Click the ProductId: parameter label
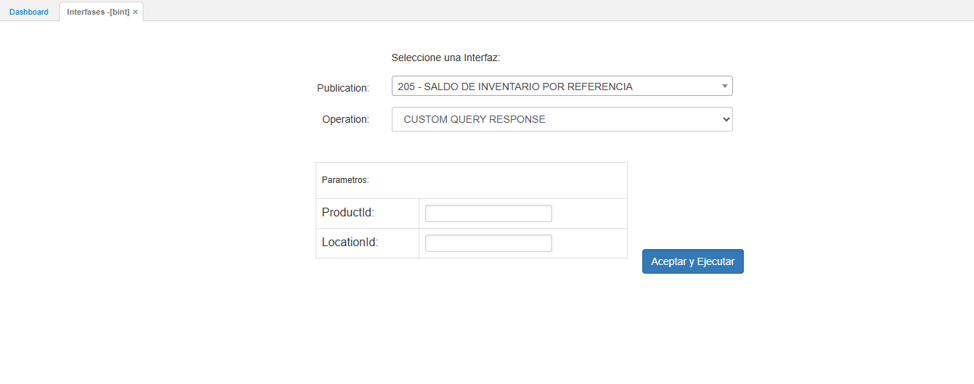974x384 pixels. pyautogui.click(x=348, y=213)
